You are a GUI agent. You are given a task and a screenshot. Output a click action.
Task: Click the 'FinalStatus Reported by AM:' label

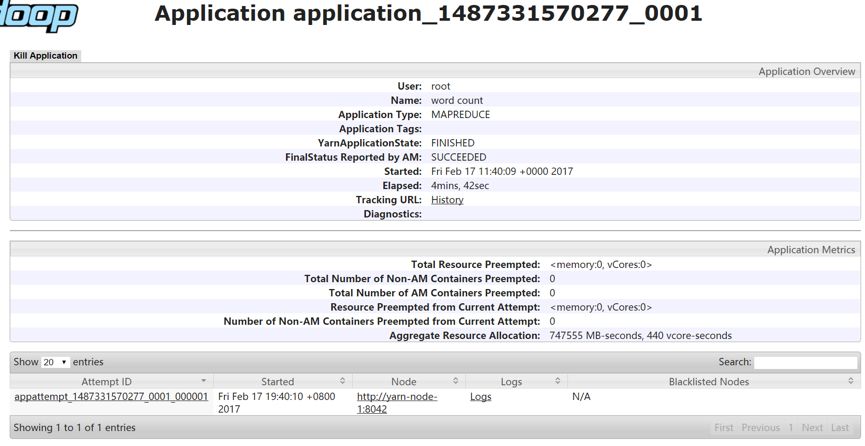tap(353, 157)
